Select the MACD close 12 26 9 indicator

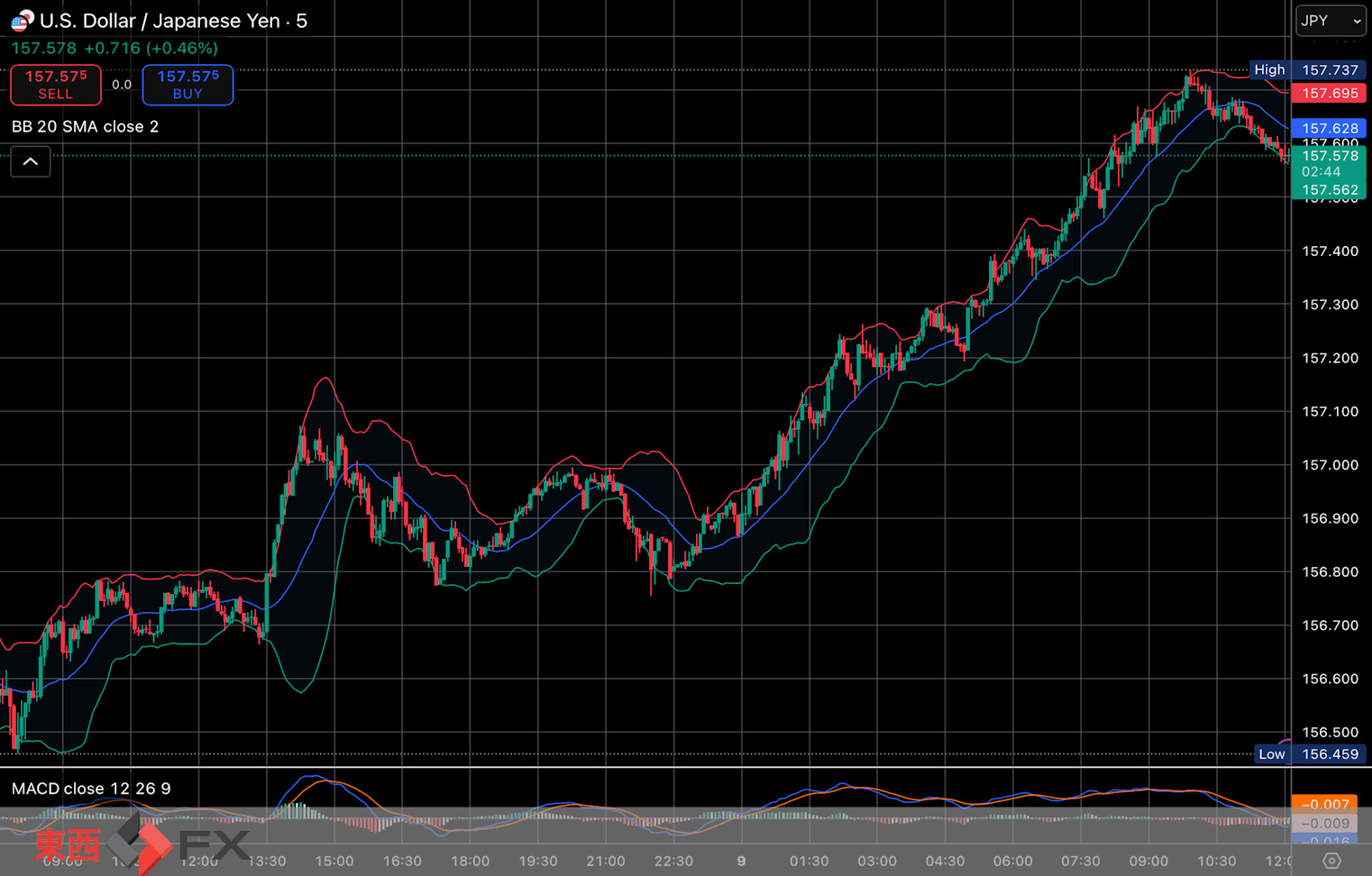[91, 789]
